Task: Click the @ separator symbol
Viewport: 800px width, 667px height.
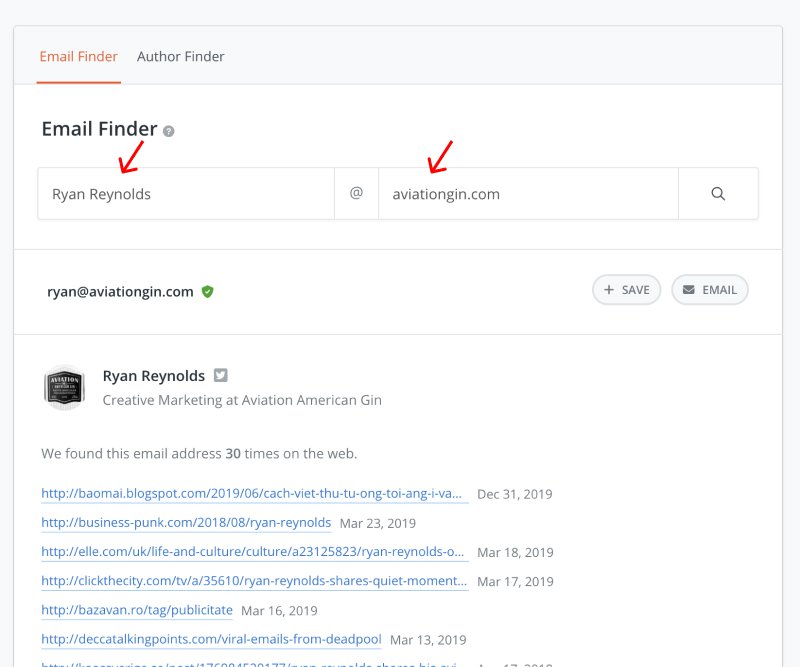Action: [356, 193]
